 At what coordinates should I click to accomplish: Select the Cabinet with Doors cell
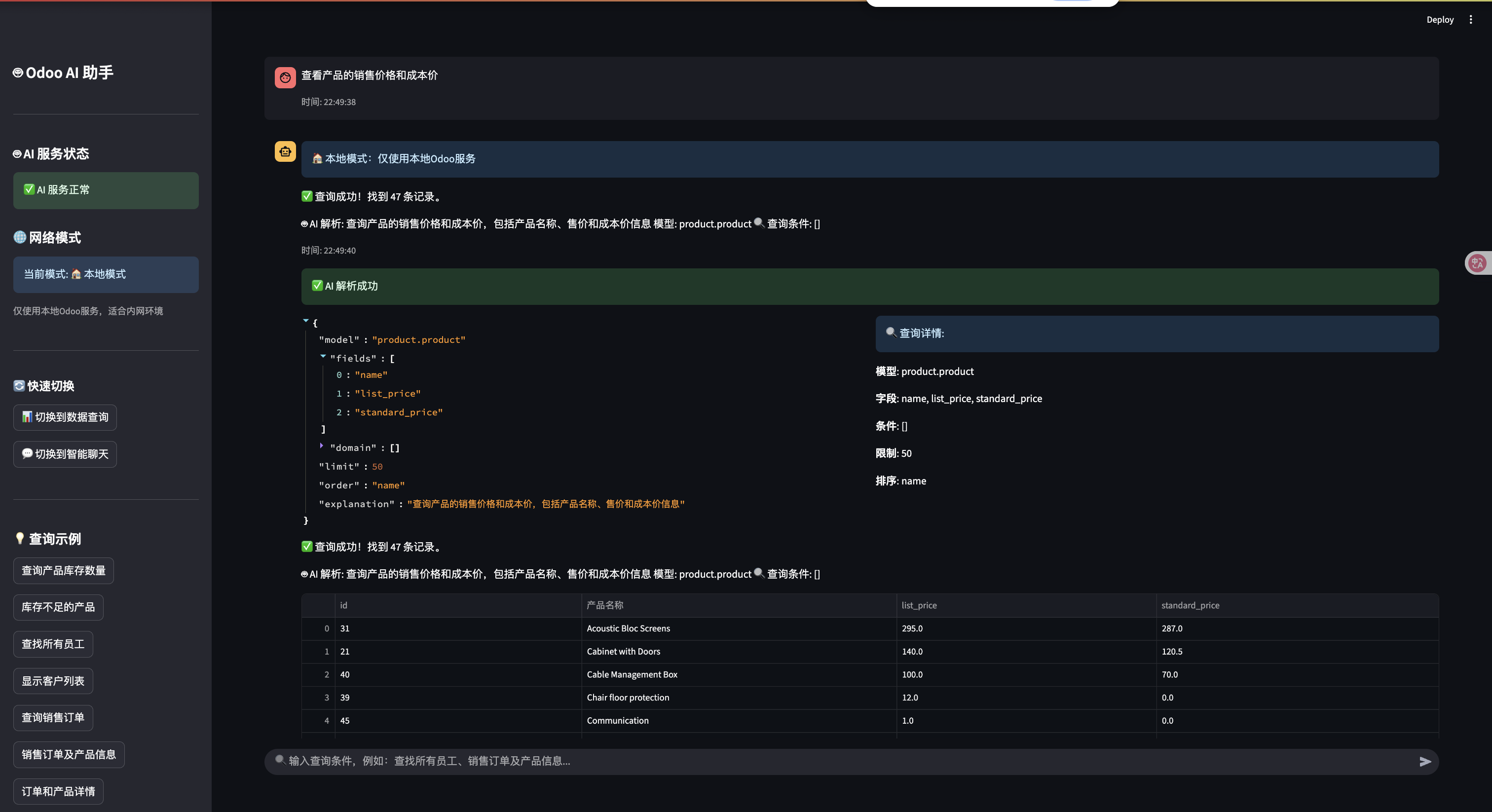pos(739,652)
